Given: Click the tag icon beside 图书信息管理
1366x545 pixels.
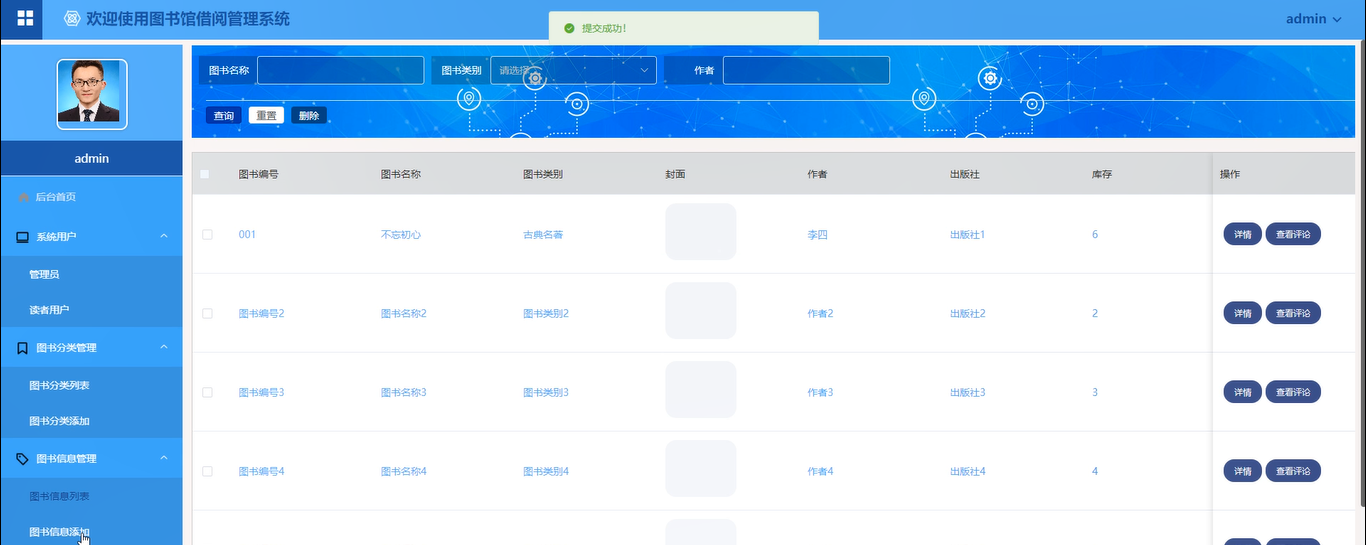Looking at the screenshot, I should (x=23, y=459).
